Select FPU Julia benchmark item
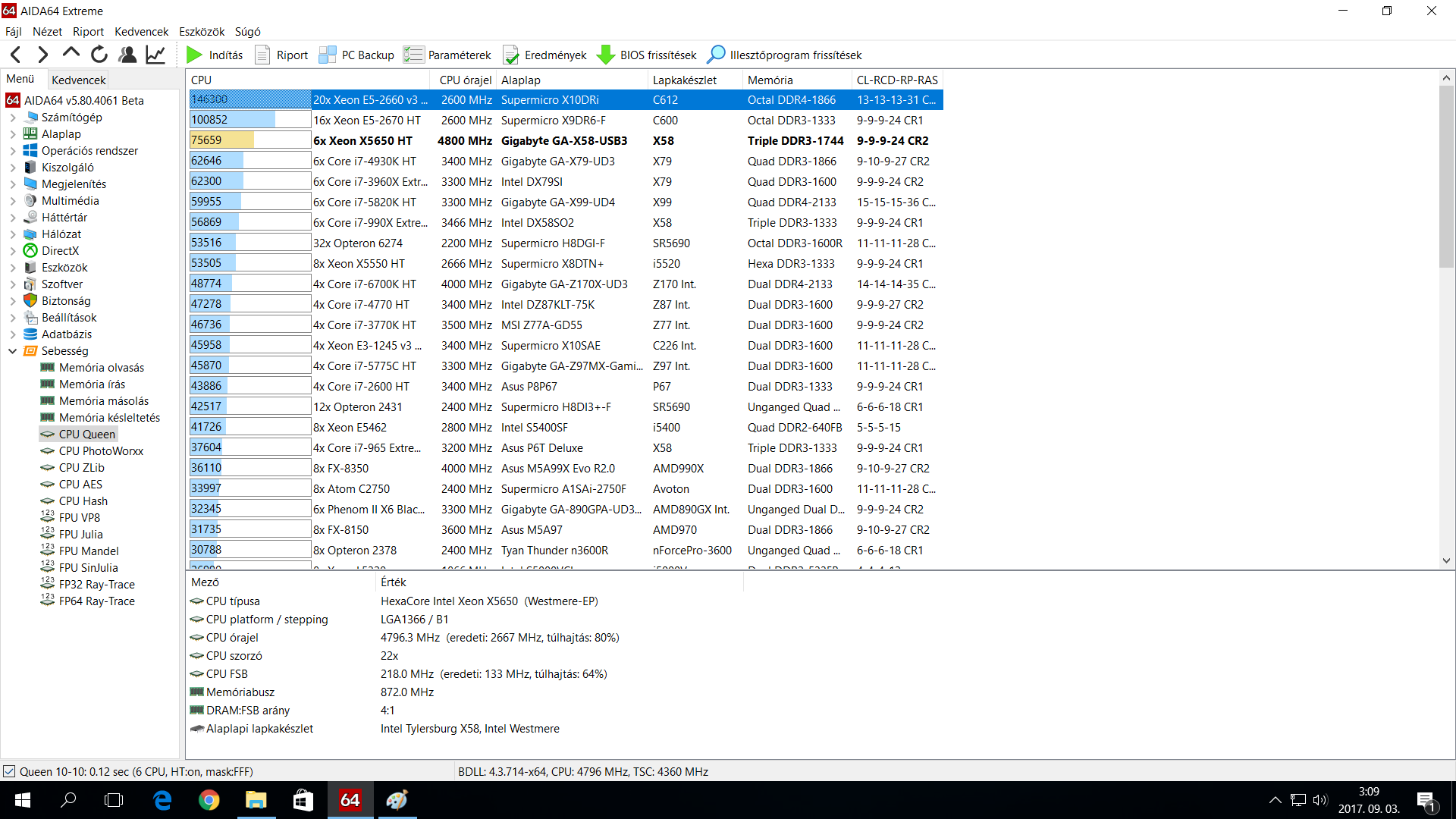This screenshot has width=1456, height=819. click(80, 535)
